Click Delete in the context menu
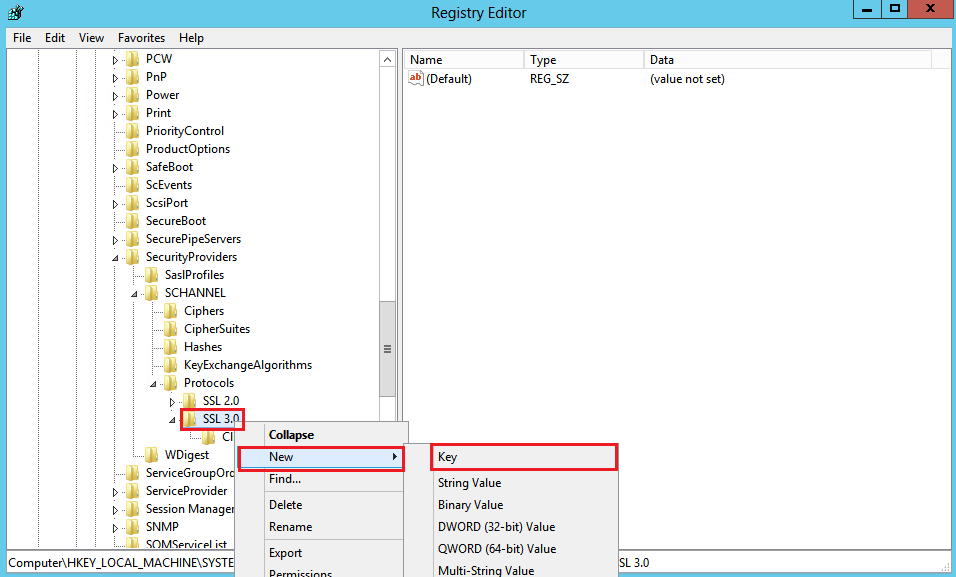 click(285, 505)
